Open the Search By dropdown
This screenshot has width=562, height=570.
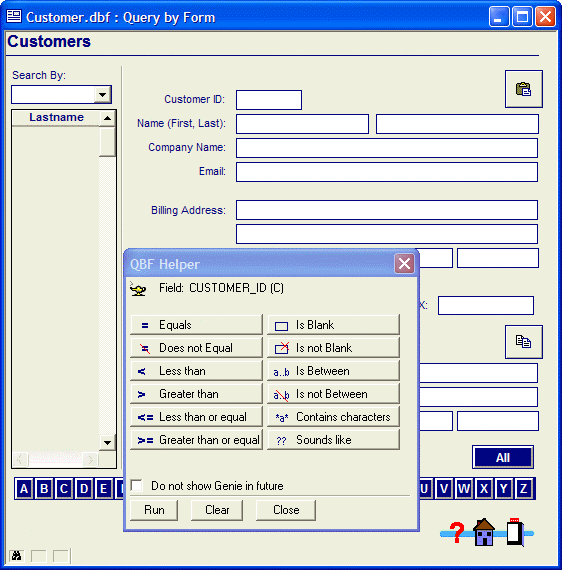pos(103,95)
